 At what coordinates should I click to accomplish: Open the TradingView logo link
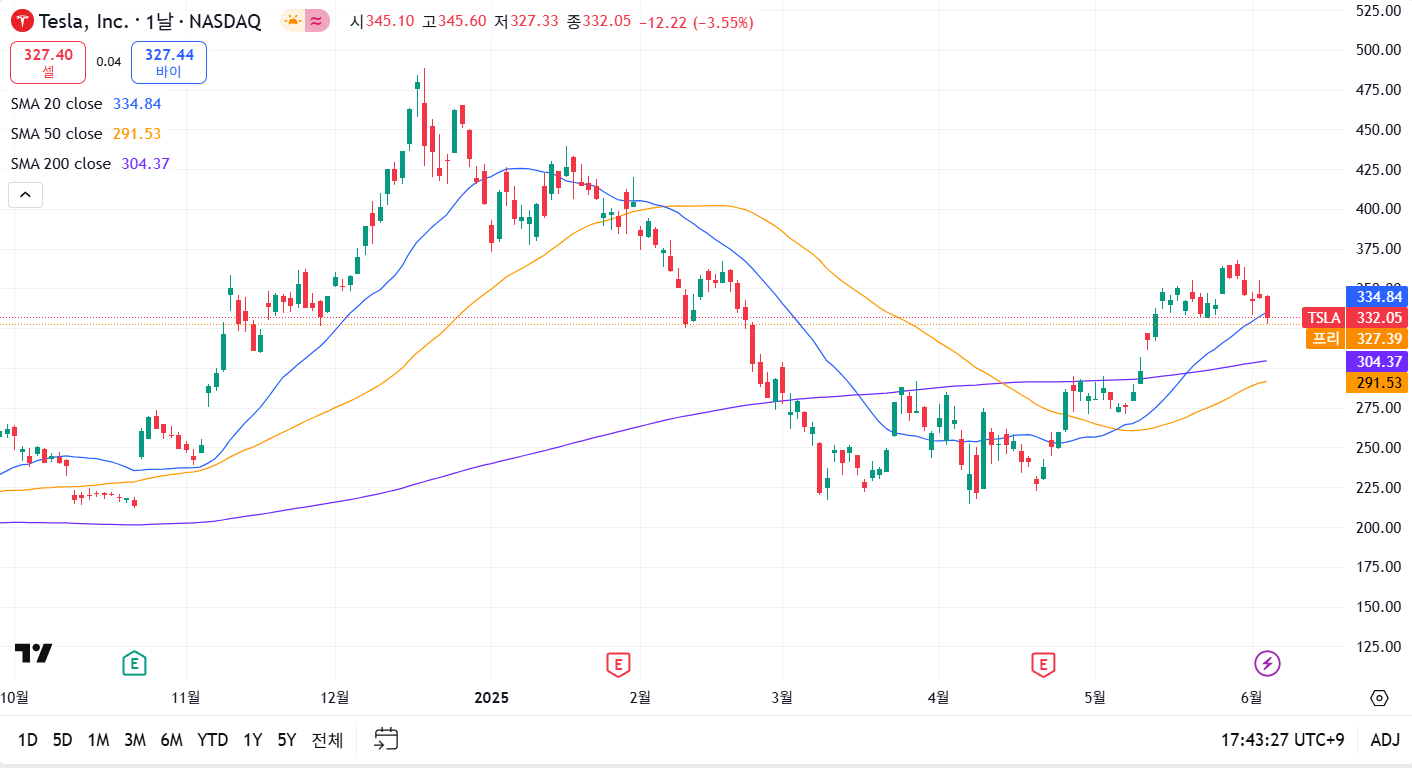point(33,653)
